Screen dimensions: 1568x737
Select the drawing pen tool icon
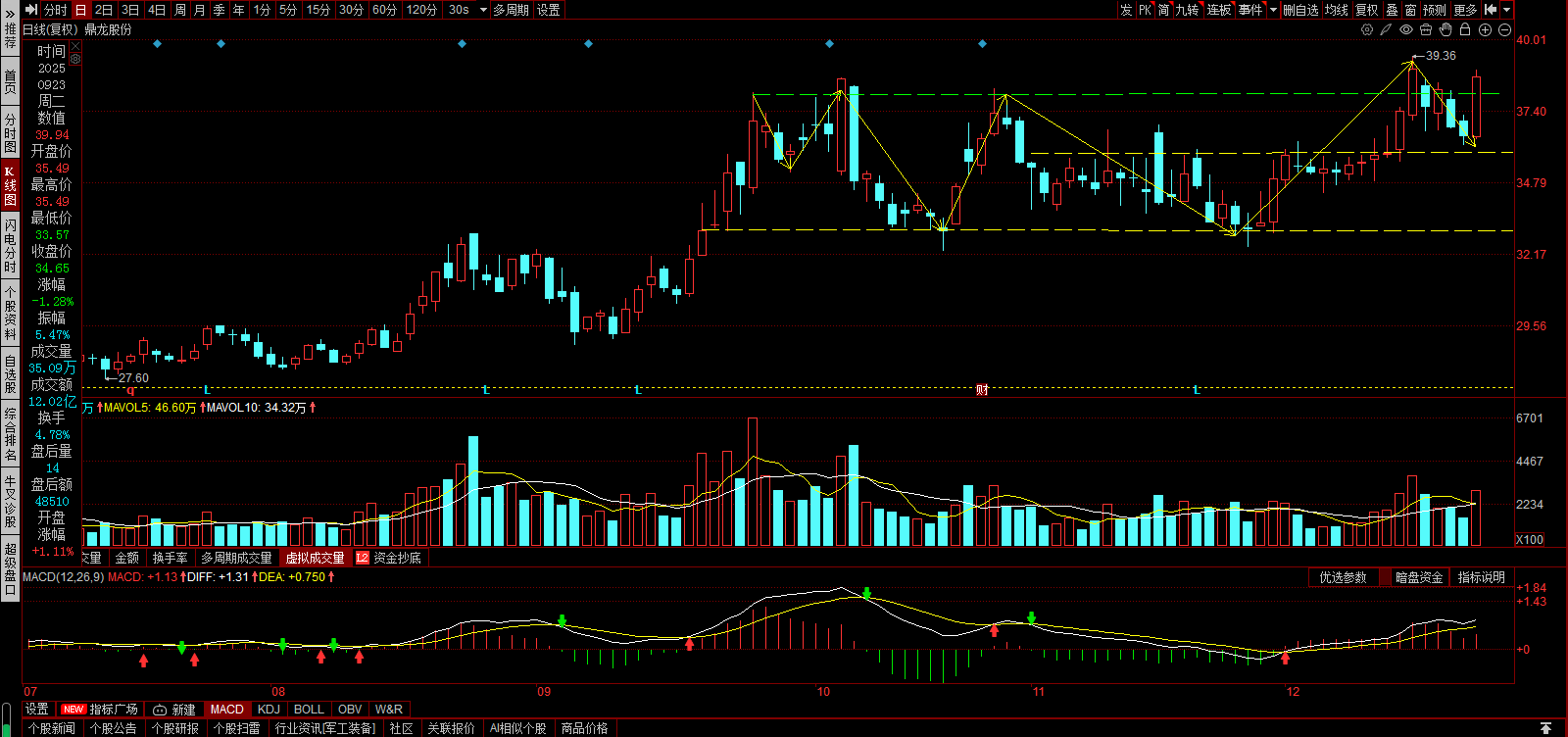[x=1387, y=29]
